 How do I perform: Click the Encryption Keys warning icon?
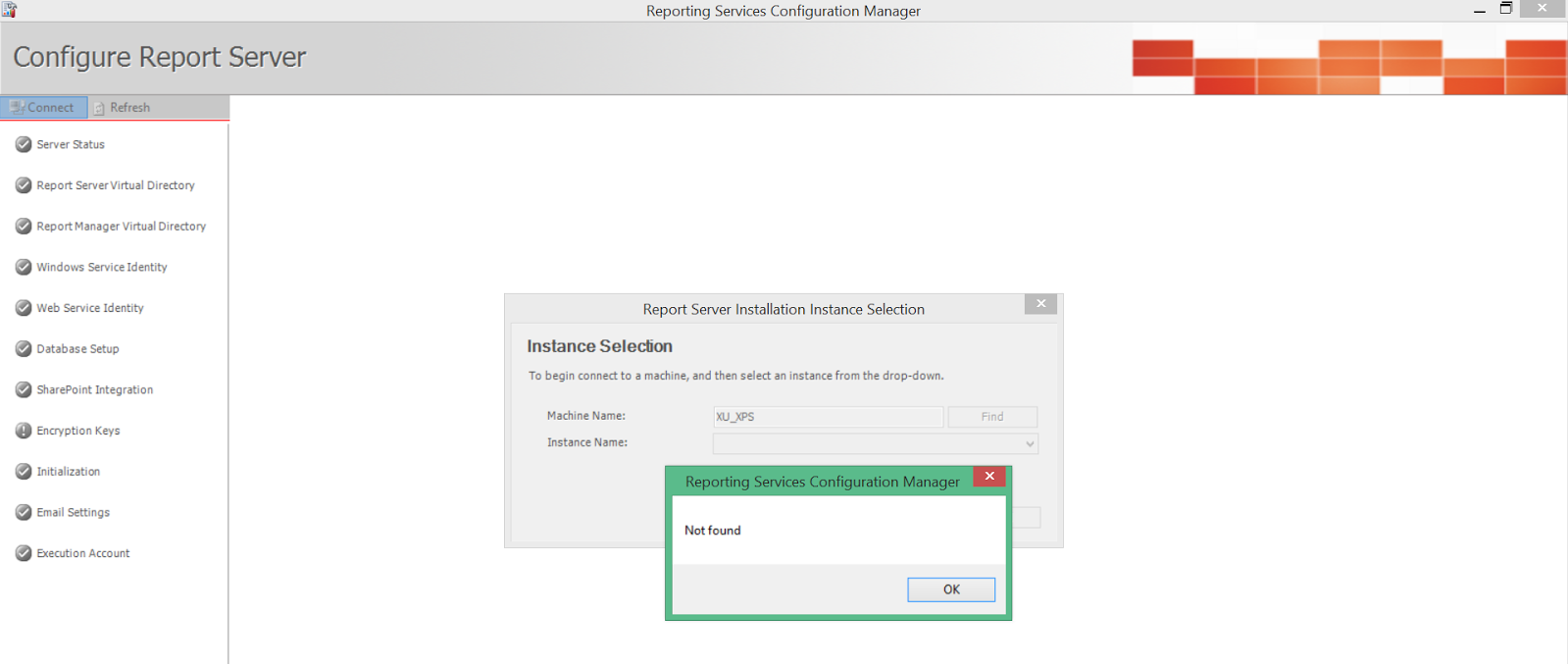click(x=24, y=431)
